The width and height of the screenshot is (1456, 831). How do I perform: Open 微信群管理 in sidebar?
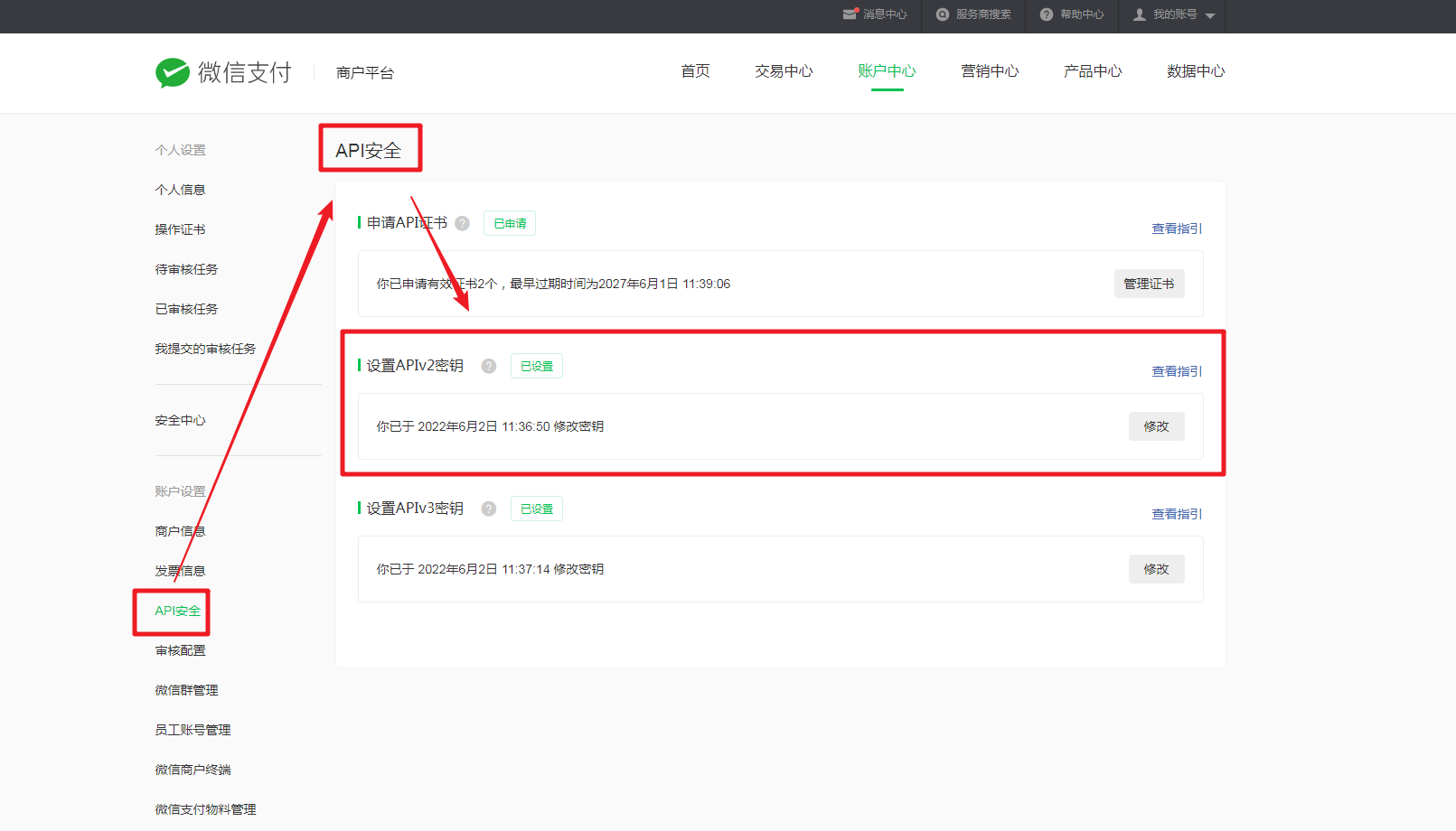tap(186, 690)
